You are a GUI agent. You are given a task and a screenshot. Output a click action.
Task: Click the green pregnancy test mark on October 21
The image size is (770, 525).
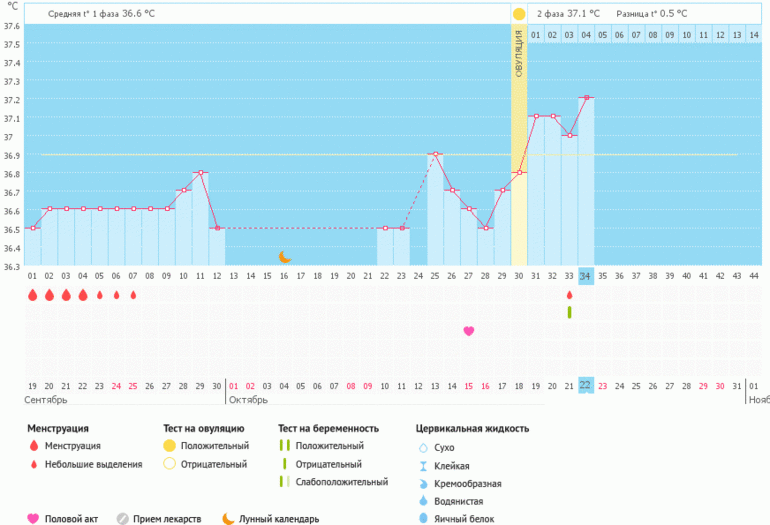[569, 312]
